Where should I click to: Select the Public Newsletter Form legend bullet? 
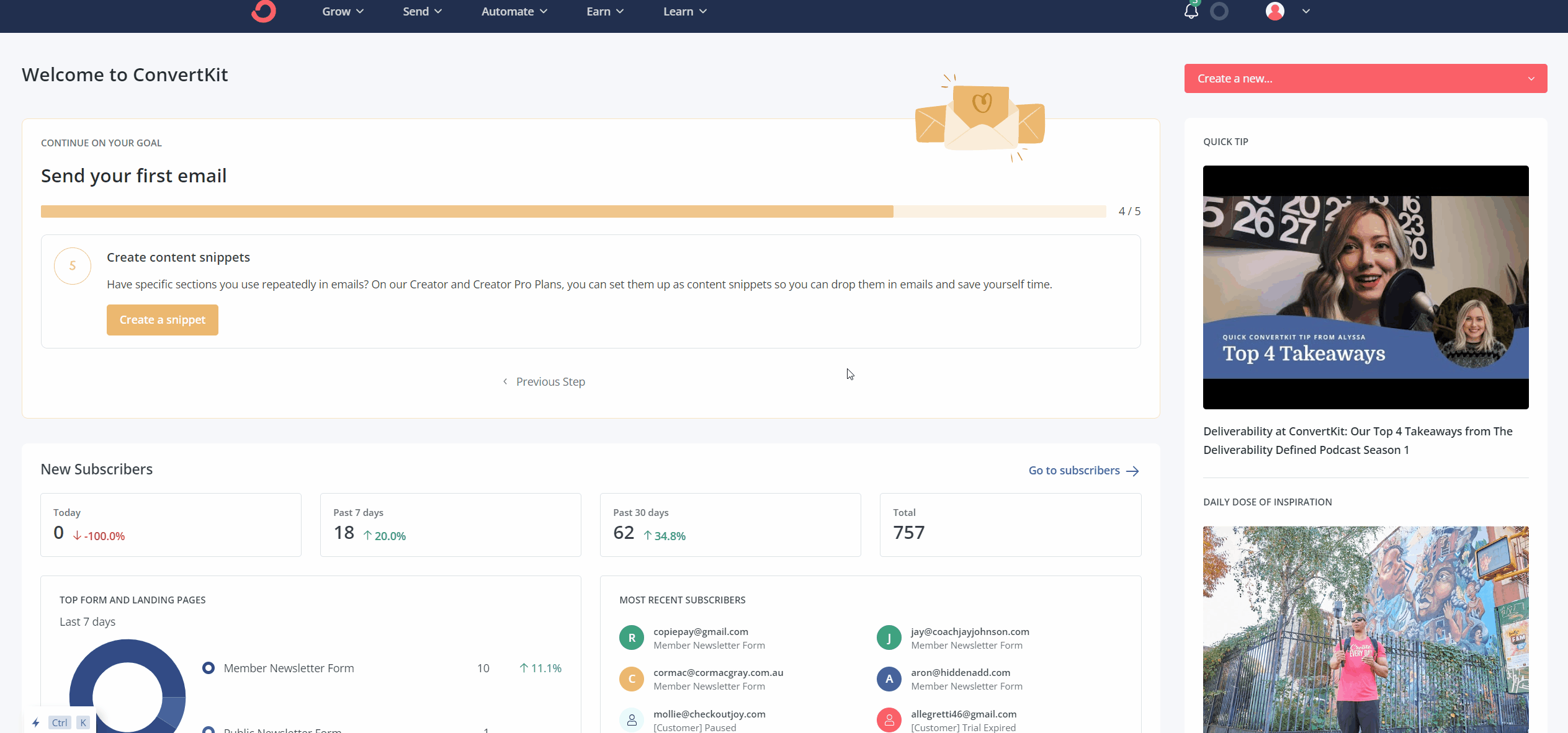[208, 730]
